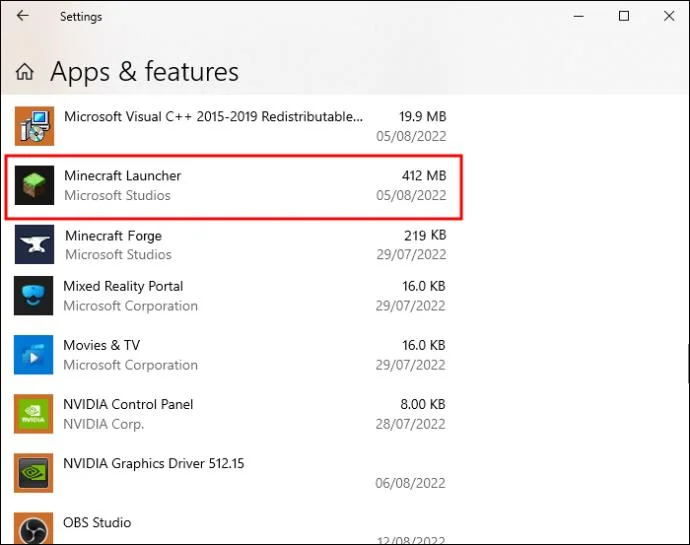
Task: Open Settings home via house icon
Action: pos(25,71)
